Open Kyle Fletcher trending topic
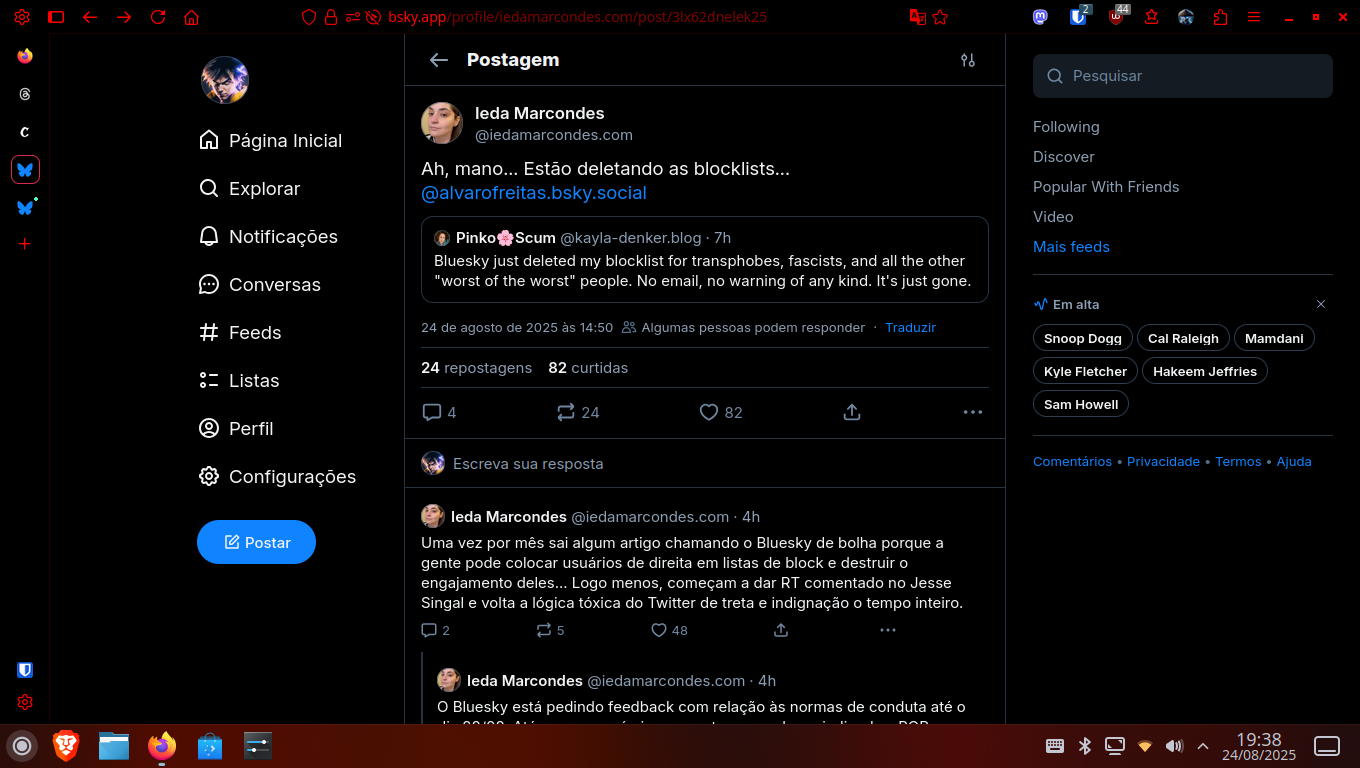This screenshot has height=768, width=1360. [1085, 371]
